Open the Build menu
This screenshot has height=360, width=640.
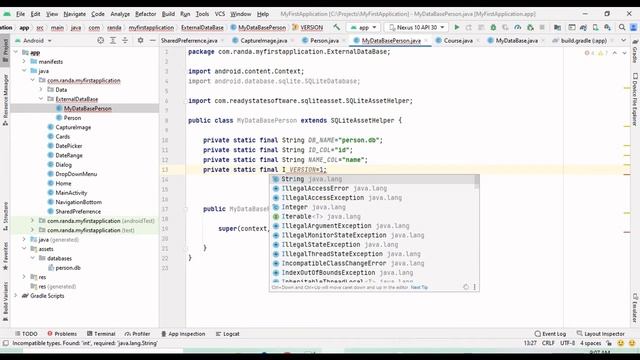tap(168, 14)
